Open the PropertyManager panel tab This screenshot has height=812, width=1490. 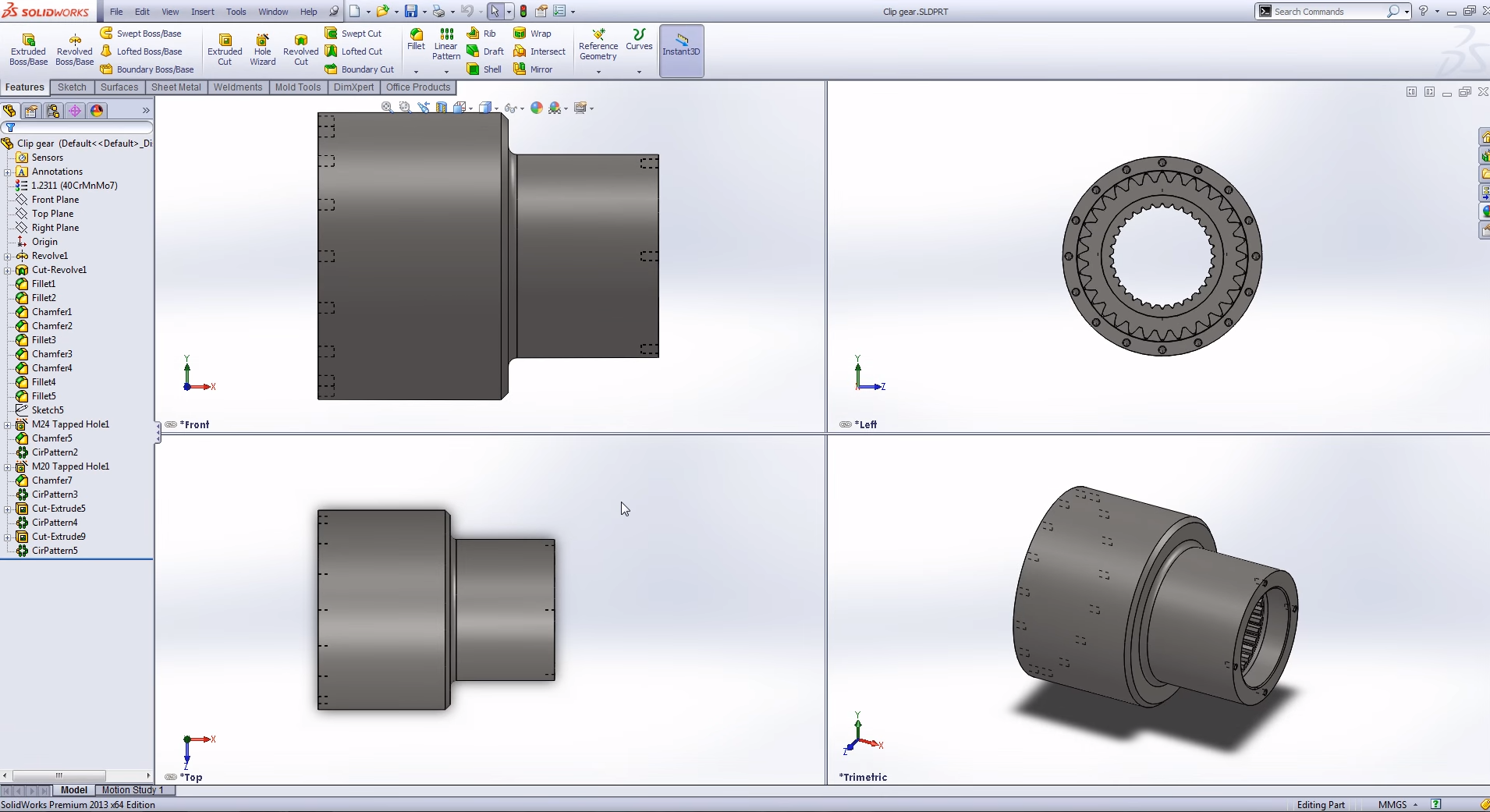[x=31, y=111]
